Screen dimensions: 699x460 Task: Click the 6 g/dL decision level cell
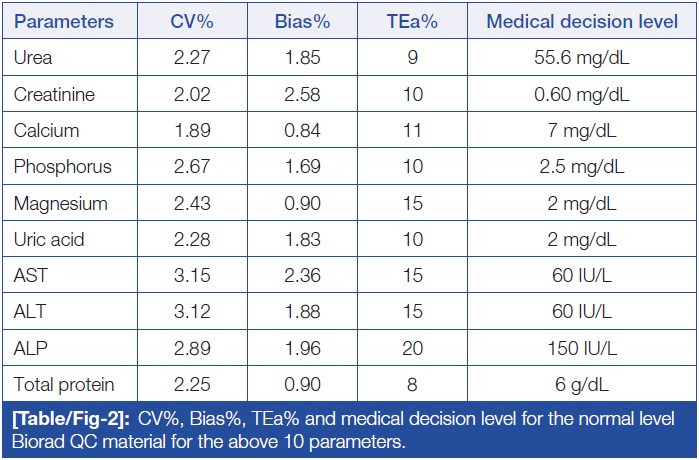pyautogui.click(x=582, y=382)
